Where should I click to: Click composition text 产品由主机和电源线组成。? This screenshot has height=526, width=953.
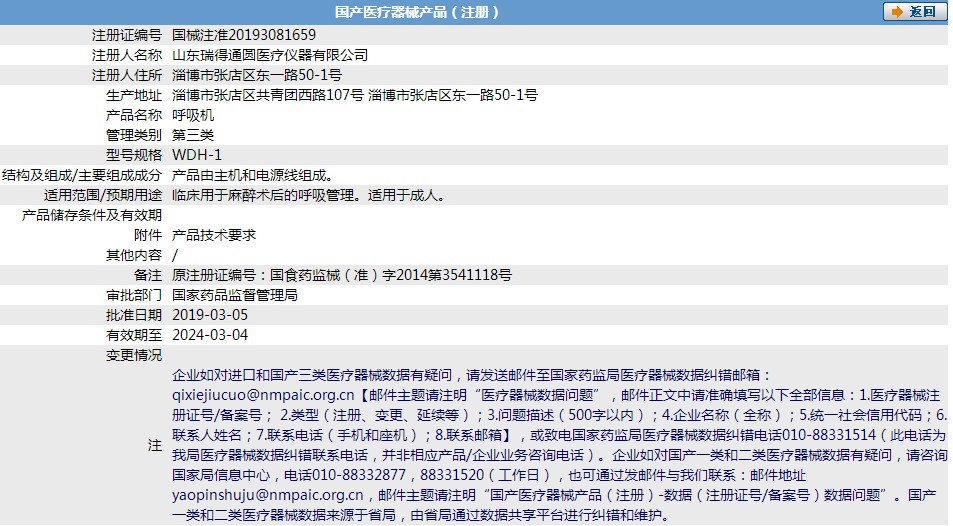click(x=254, y=176)
